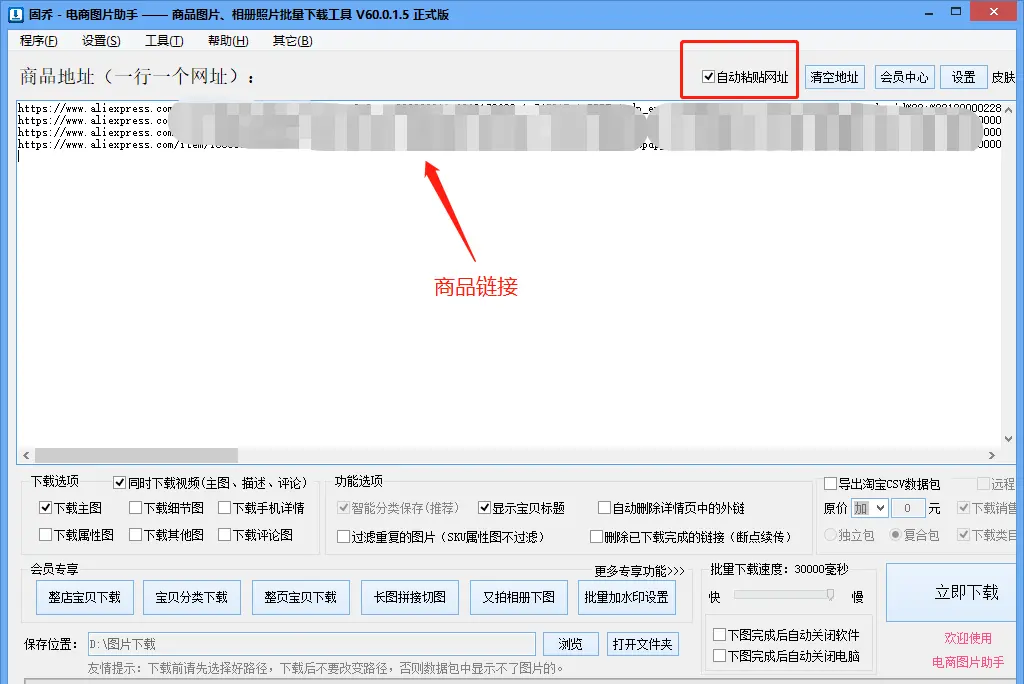The image size is (1024, 684).
Task: Open the 程序(F) menu
Action: [38, 41]
